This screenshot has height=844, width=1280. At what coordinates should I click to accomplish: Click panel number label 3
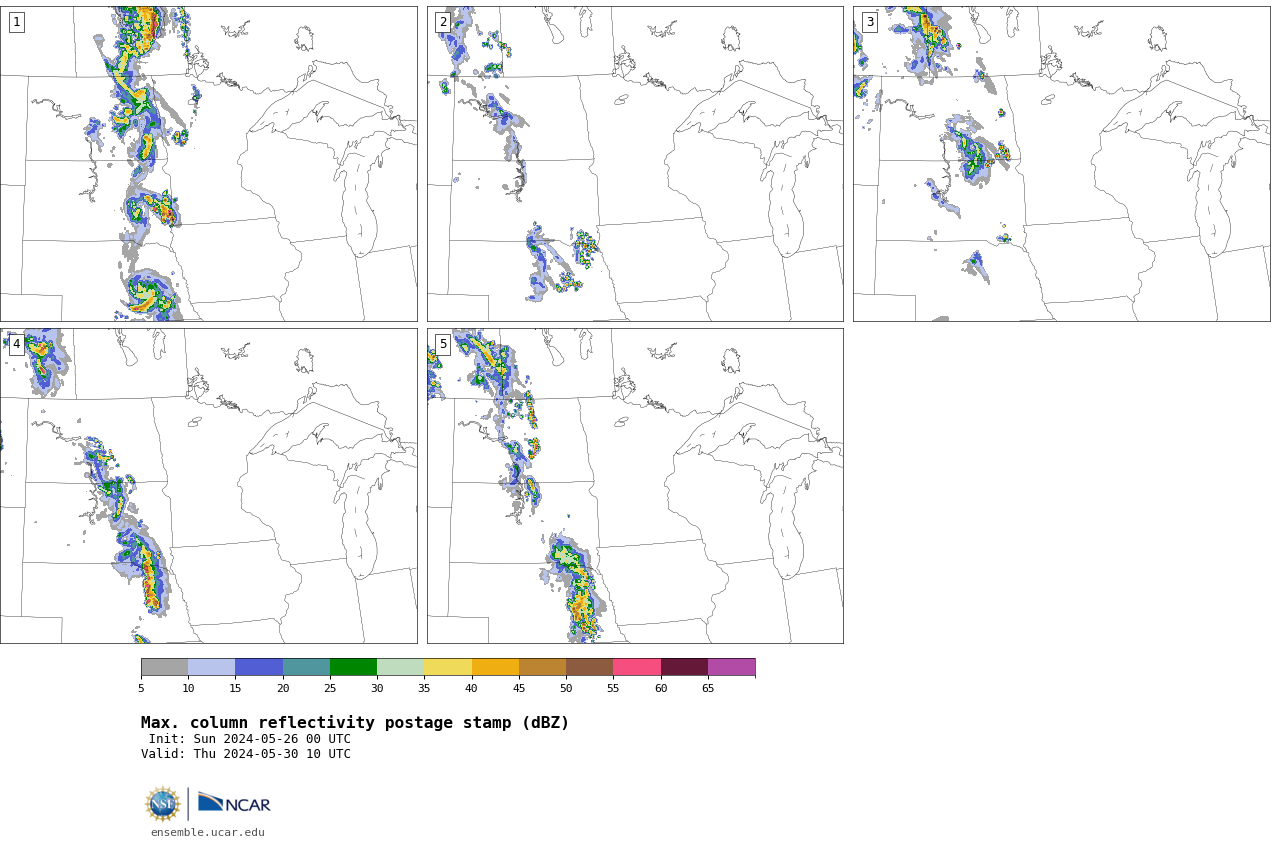tap(869, 22)
